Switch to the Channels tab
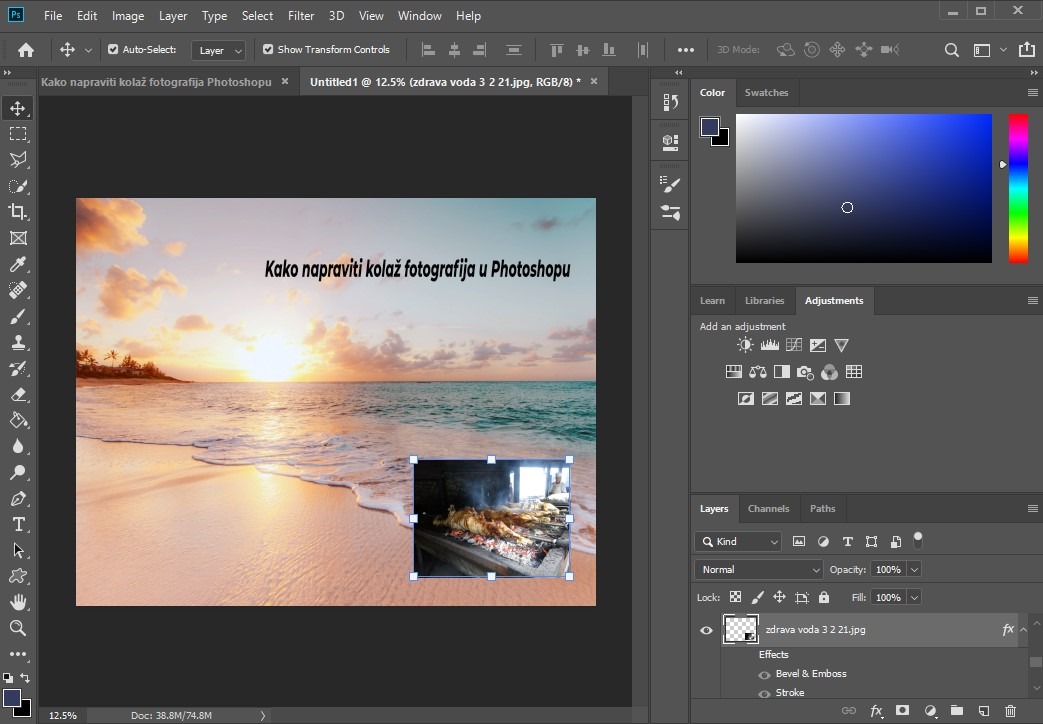Screen dimensions: 1043x724 point(768,508)
